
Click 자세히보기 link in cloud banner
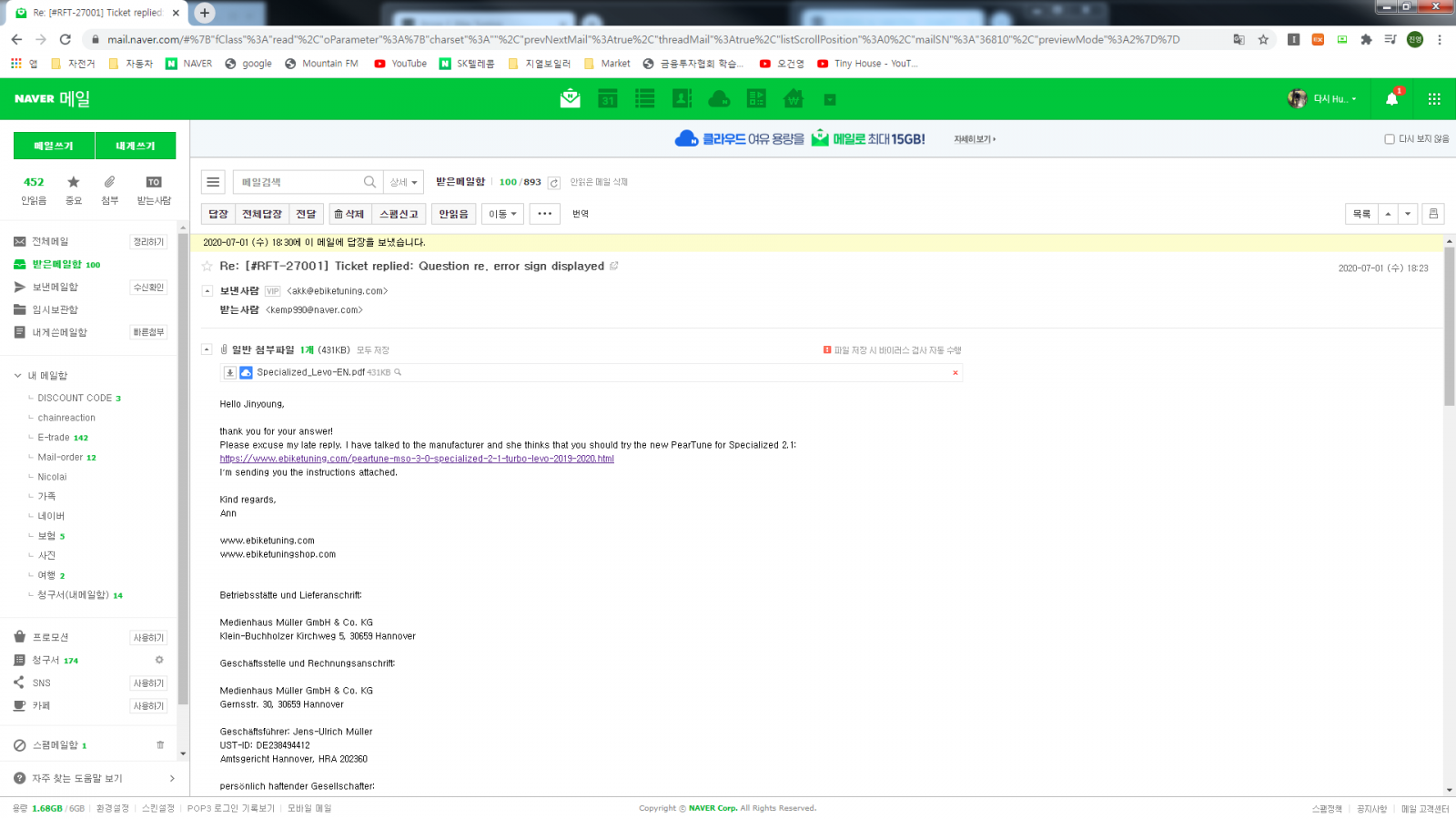coord(975,139)
